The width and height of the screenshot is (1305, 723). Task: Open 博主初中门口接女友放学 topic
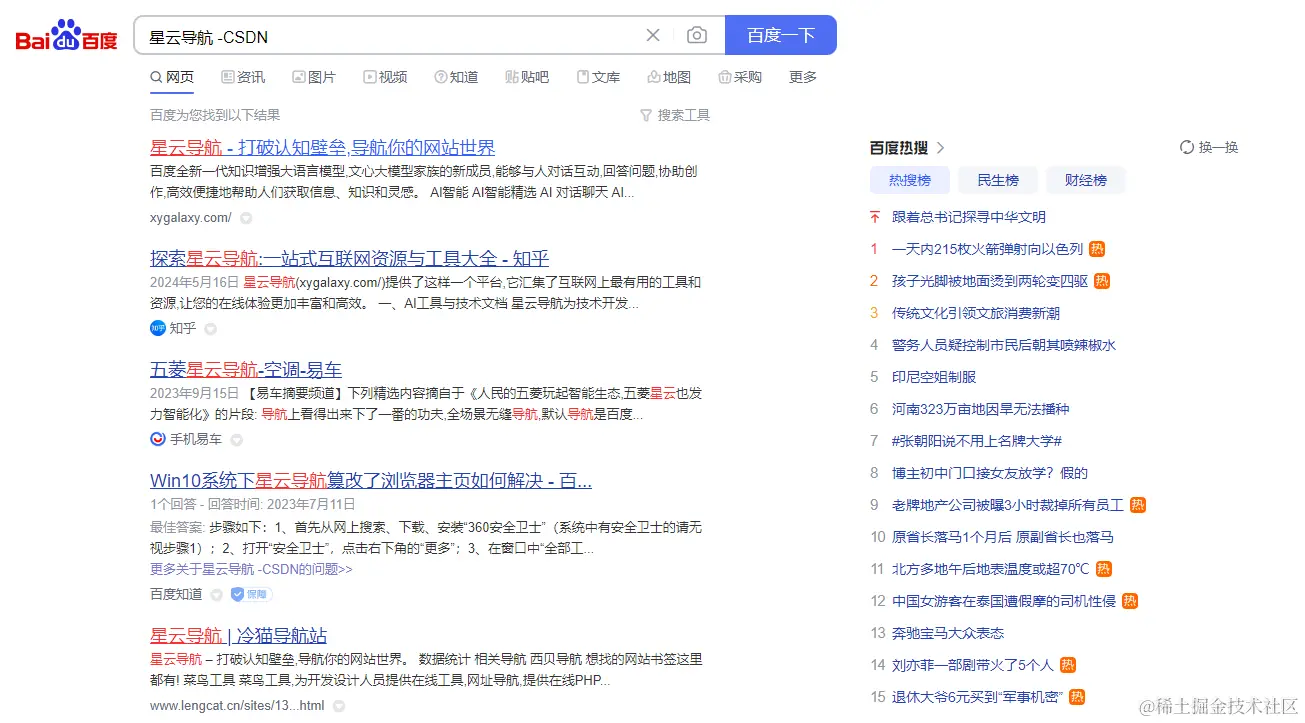tap(990, 473)
